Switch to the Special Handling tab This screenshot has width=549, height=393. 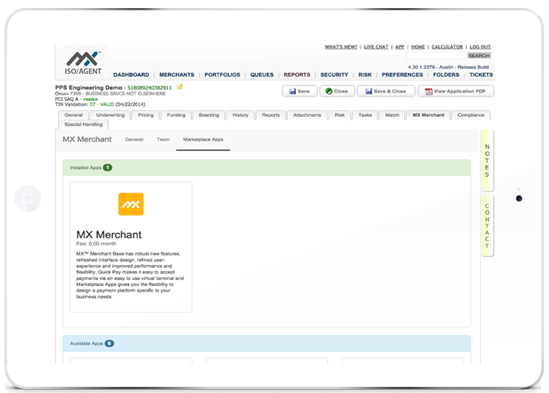click(x=84, y=124)
